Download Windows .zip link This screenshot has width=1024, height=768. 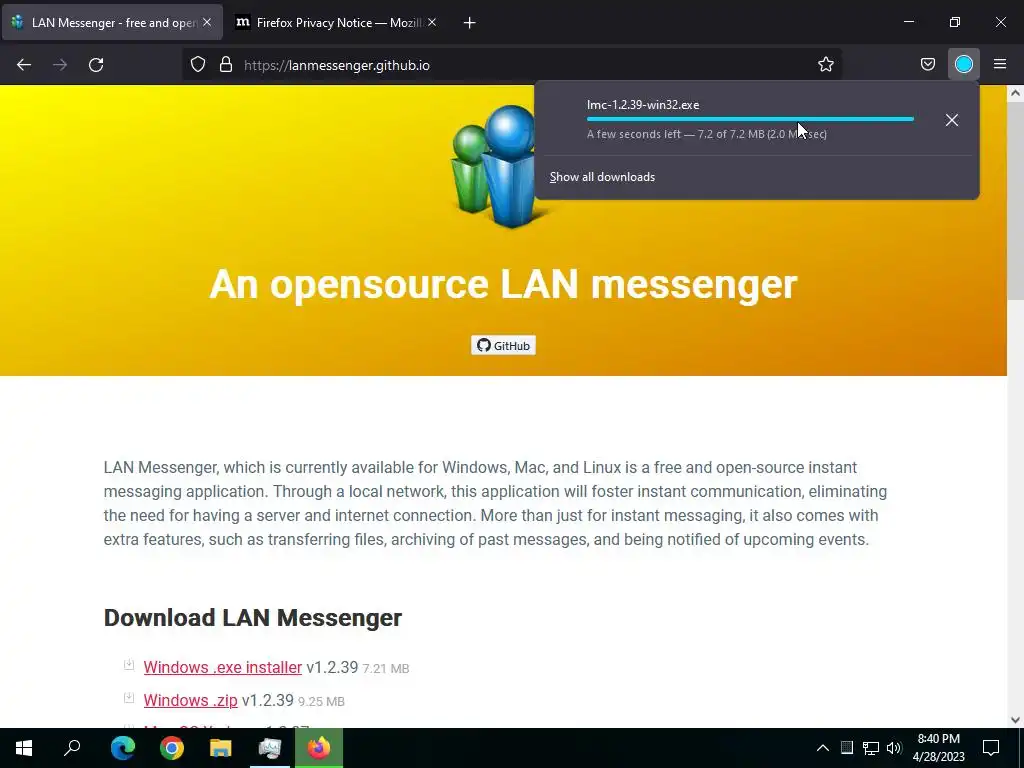click(x=191, y=700)
